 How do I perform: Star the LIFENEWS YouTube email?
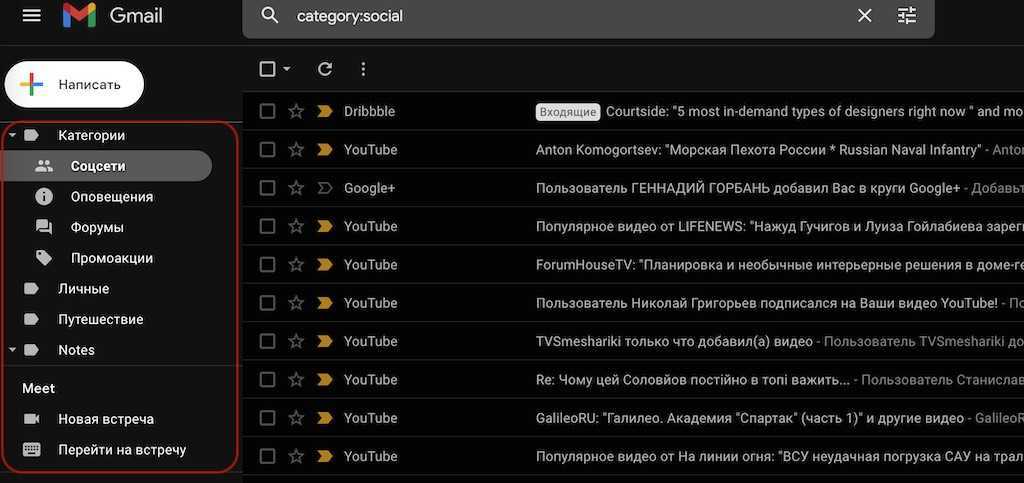tap(296, 226)
